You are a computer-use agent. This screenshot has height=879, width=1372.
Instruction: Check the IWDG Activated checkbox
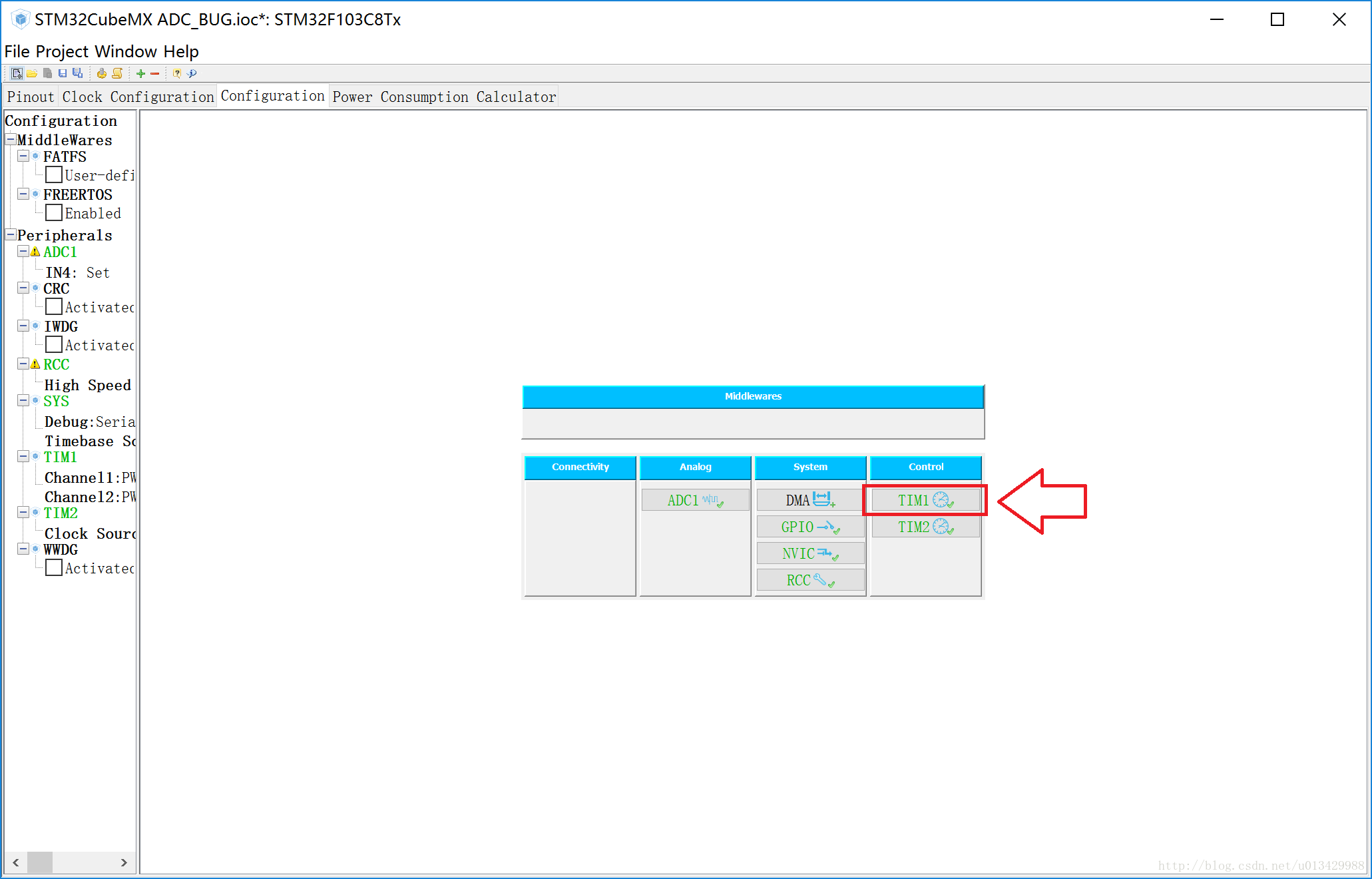click(54, 345)
